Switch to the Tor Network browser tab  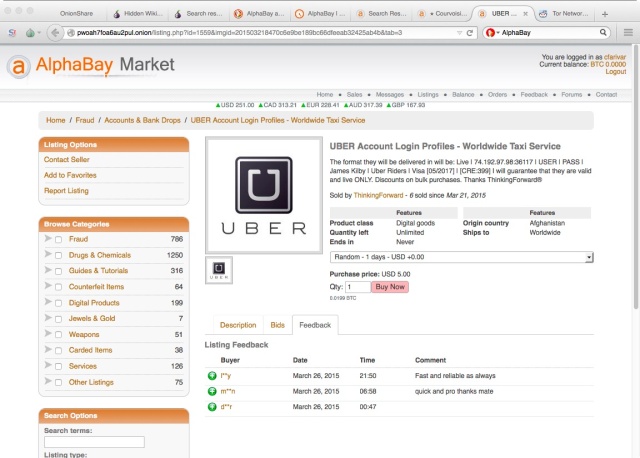[x=565, y=13]
